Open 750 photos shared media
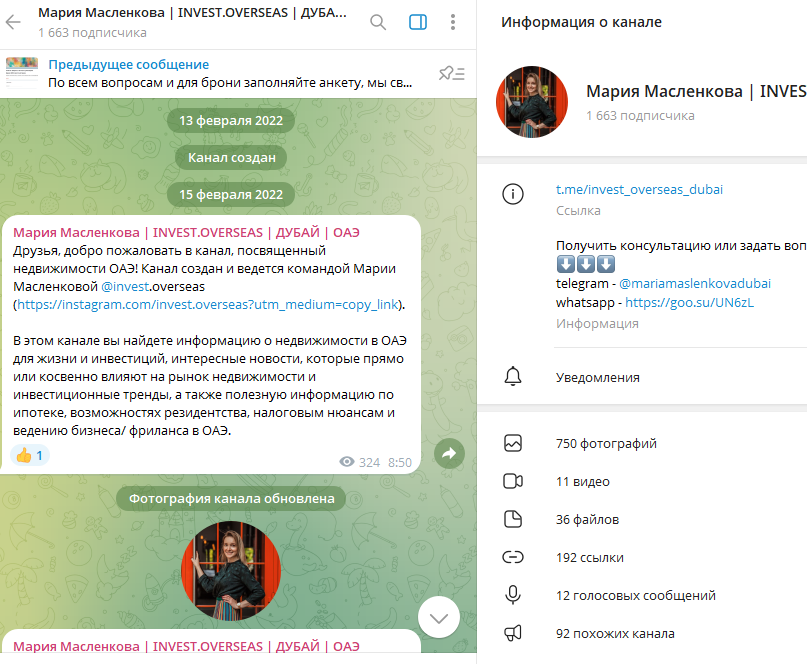The height and width of the screenshot is (664, 807). pos(642,443)
